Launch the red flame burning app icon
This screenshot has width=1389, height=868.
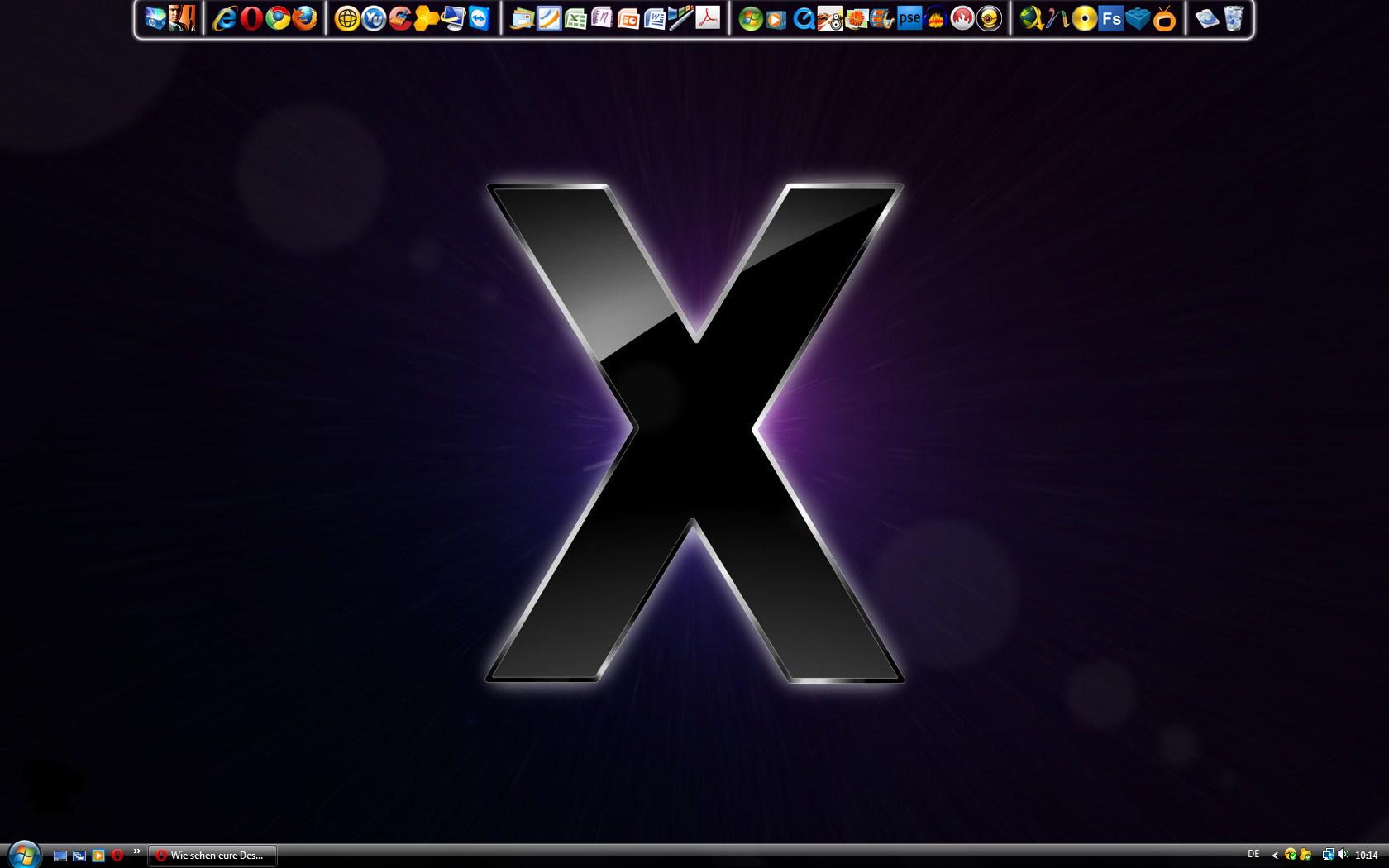962,18
